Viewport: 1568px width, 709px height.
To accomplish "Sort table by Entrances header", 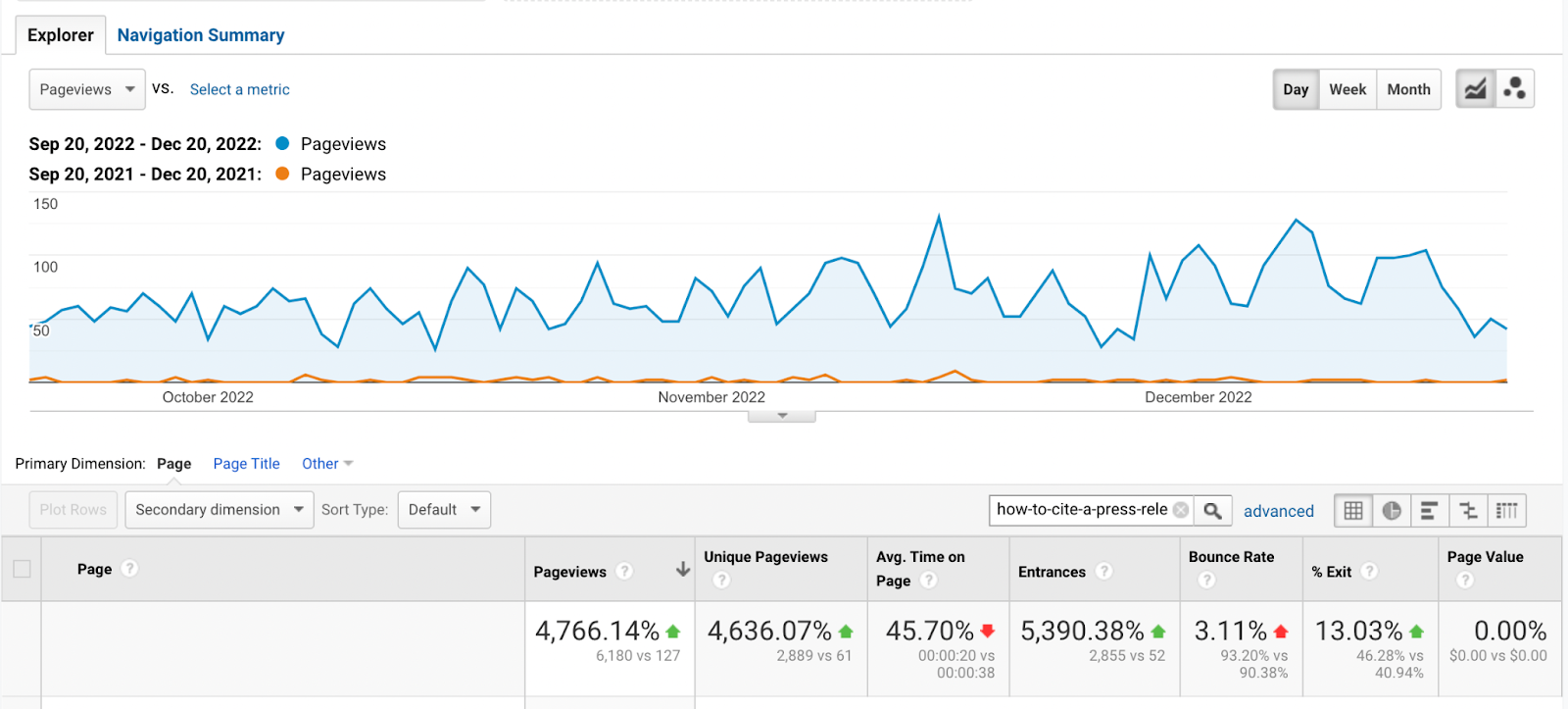I will pos(1052,572).
